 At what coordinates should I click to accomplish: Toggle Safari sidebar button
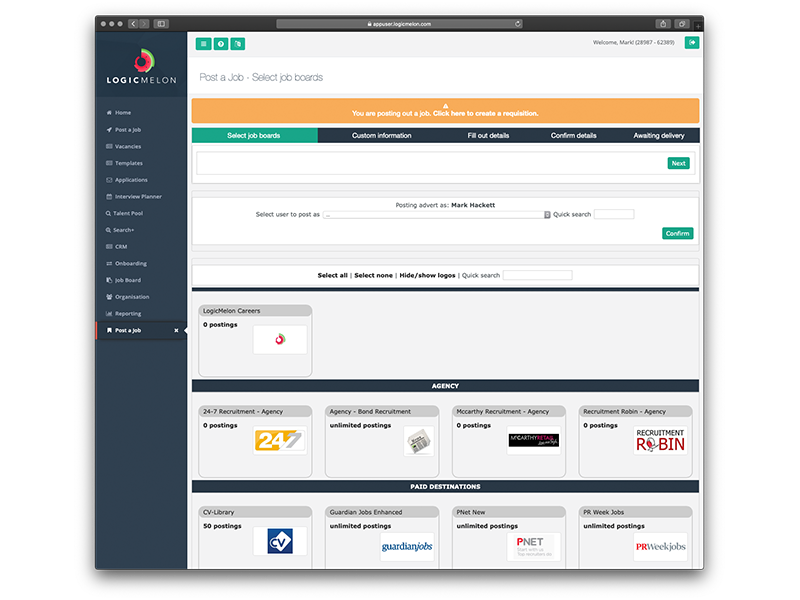pyautogui.click(x=161, y=23)
